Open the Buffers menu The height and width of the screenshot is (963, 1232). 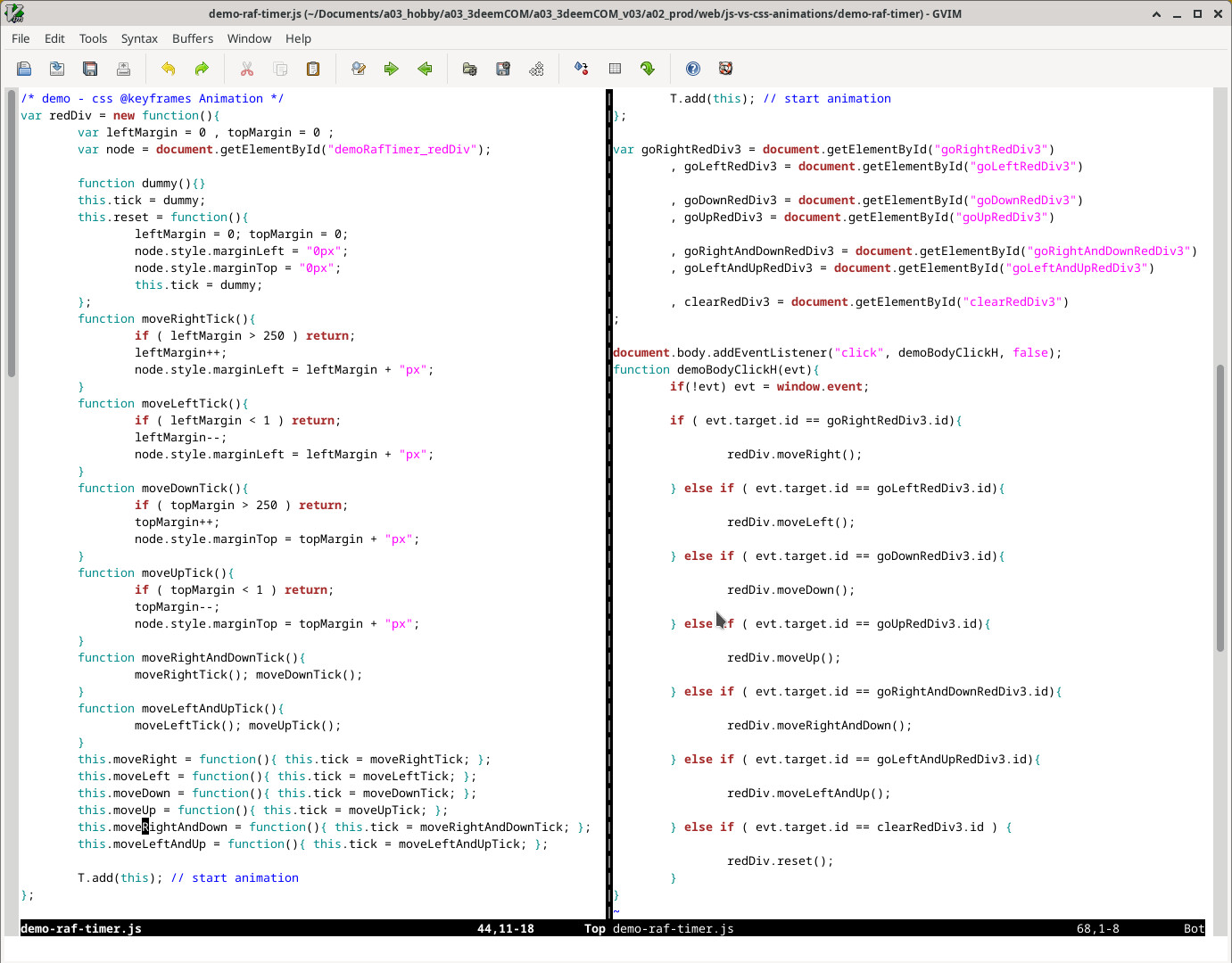pyautogui.click(x=193, y=38)
